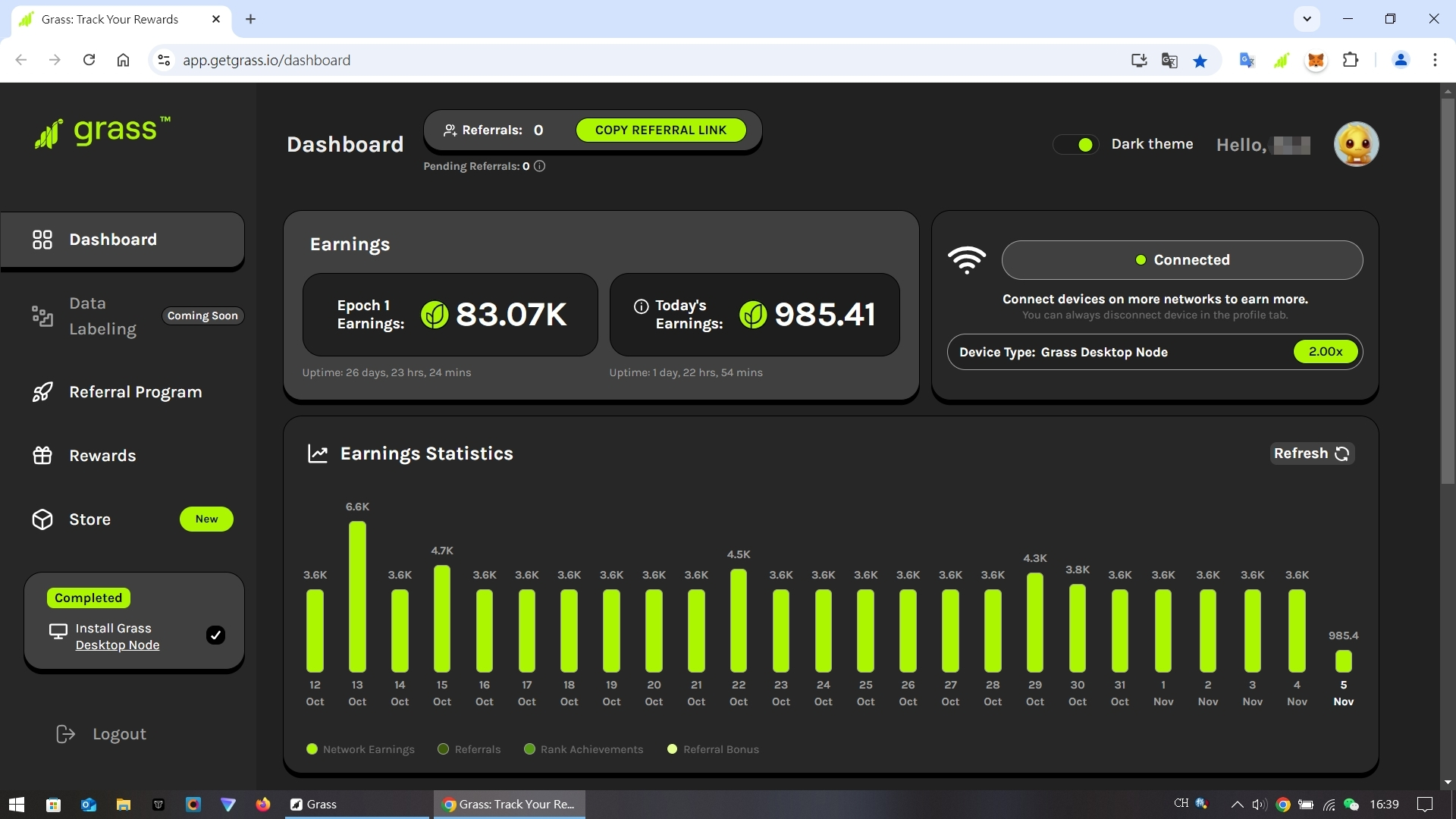Toggle the Dark theme switch
This screenshot has width=1456, height=819.
(1076, 145)
